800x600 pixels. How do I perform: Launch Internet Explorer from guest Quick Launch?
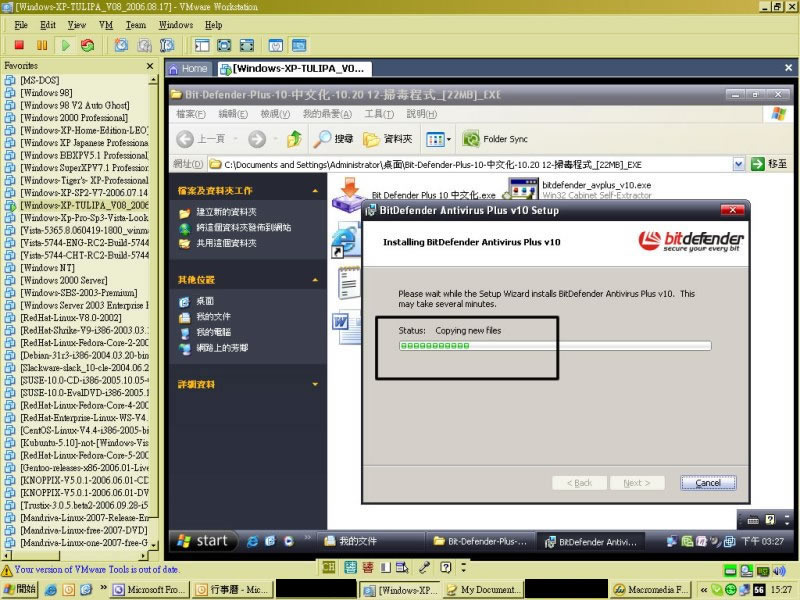point(252,541)
